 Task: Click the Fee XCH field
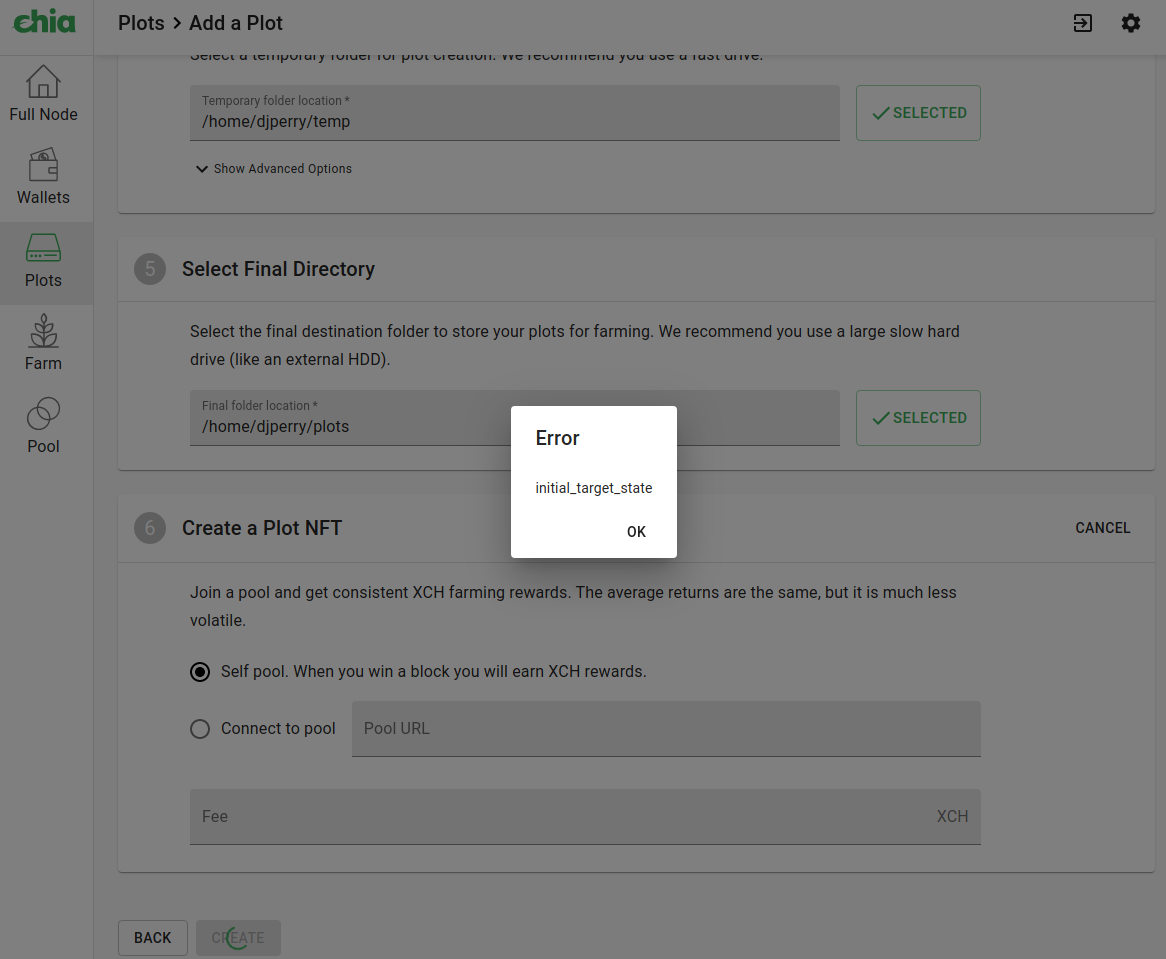(585, 816)
